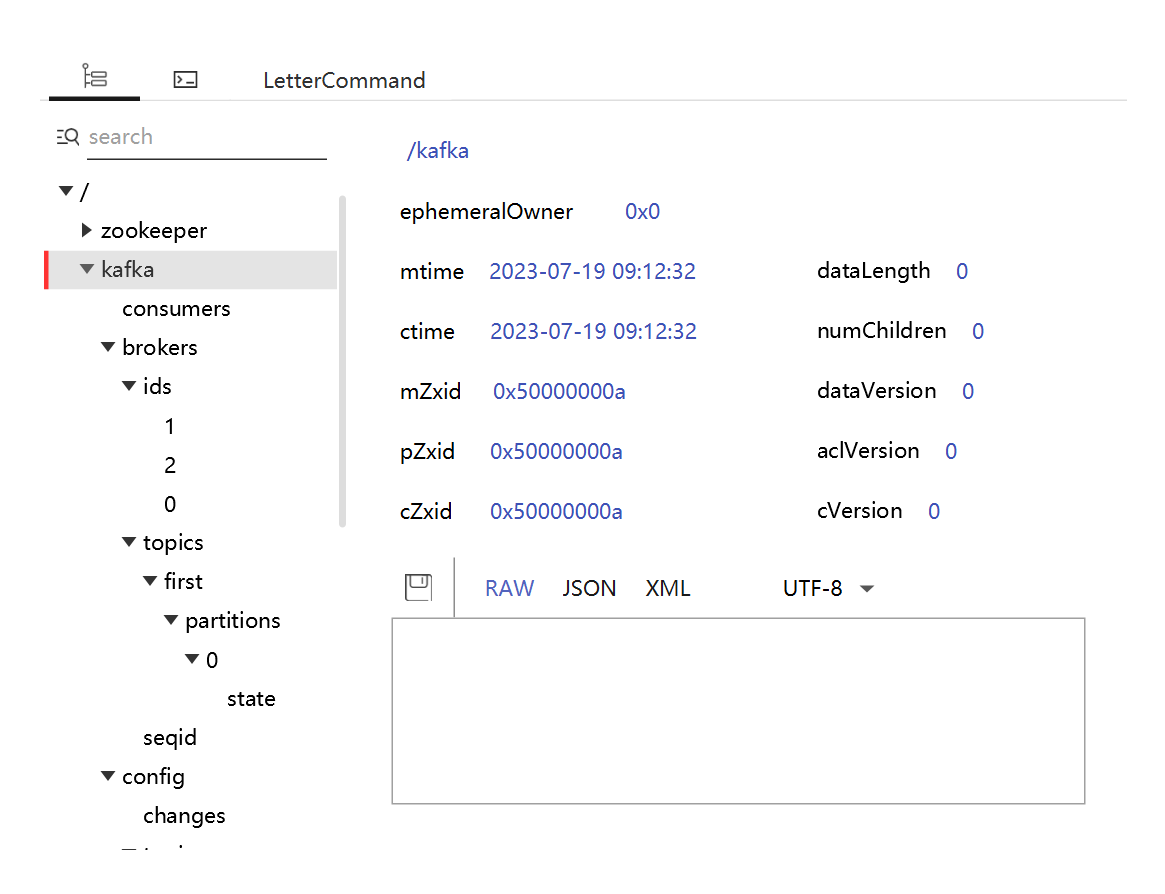Select broker id 1 node

coord(169,427)
